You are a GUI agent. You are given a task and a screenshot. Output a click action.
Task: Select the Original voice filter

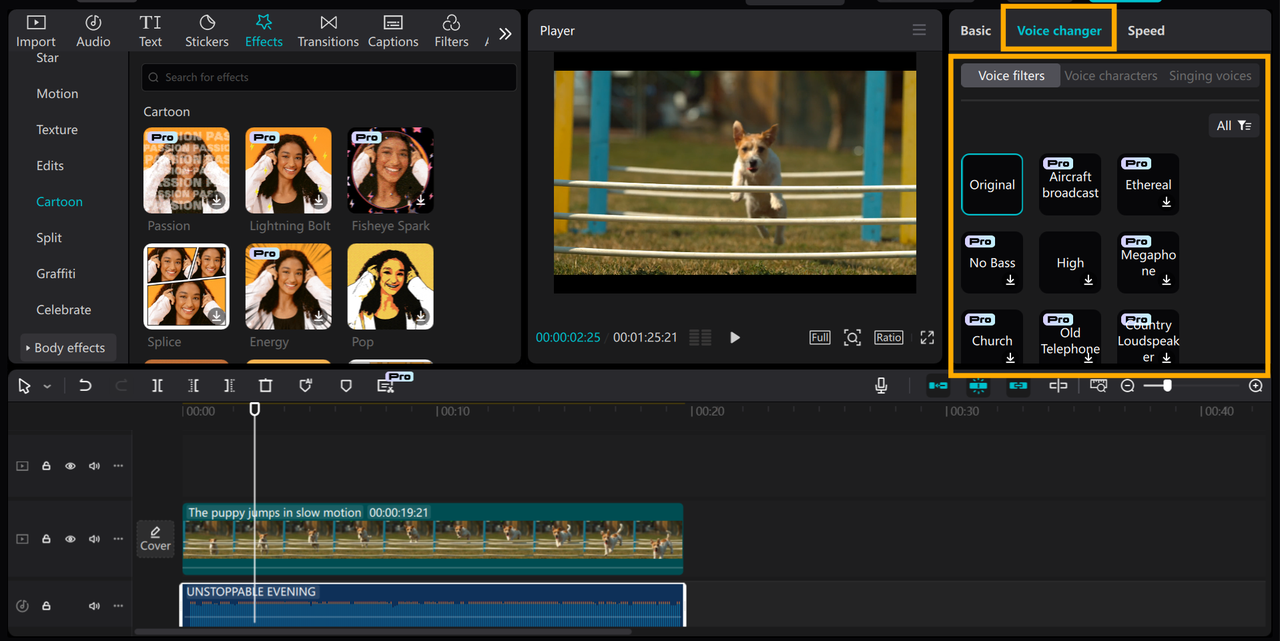click(x=992, y=185)
